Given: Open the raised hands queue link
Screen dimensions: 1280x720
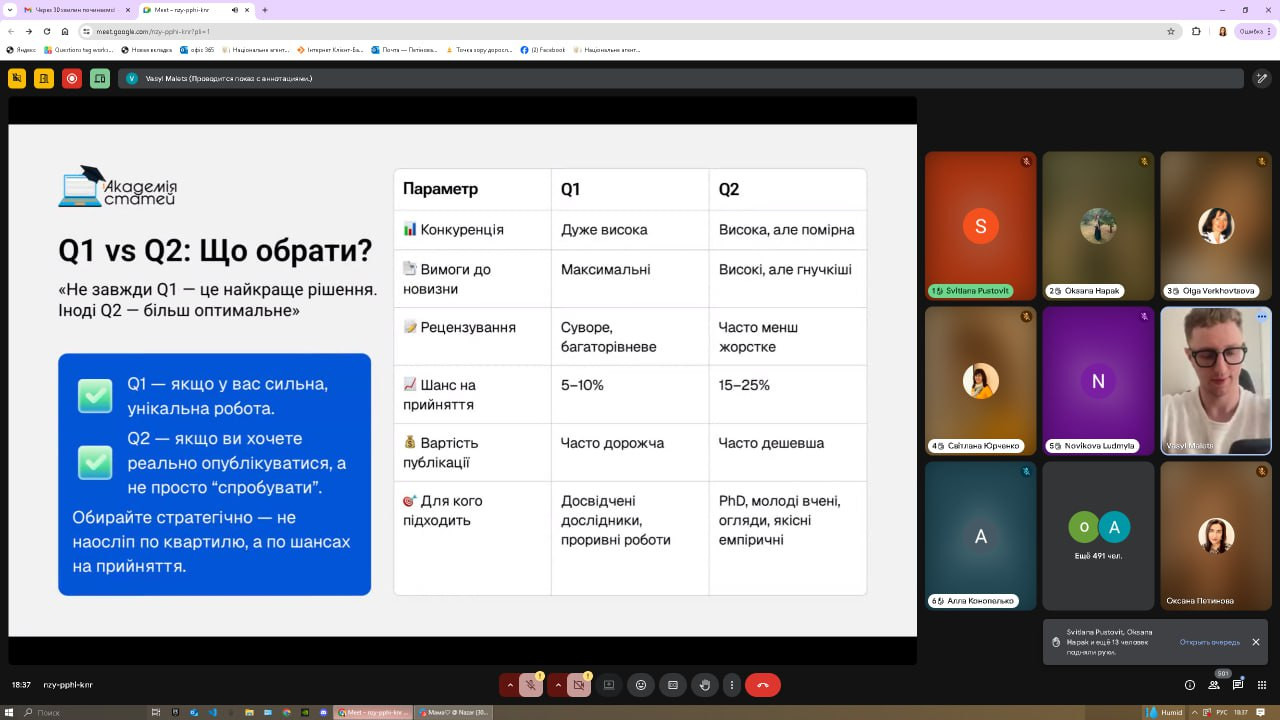Looking at the screenshot, I should click(1209, 642).
